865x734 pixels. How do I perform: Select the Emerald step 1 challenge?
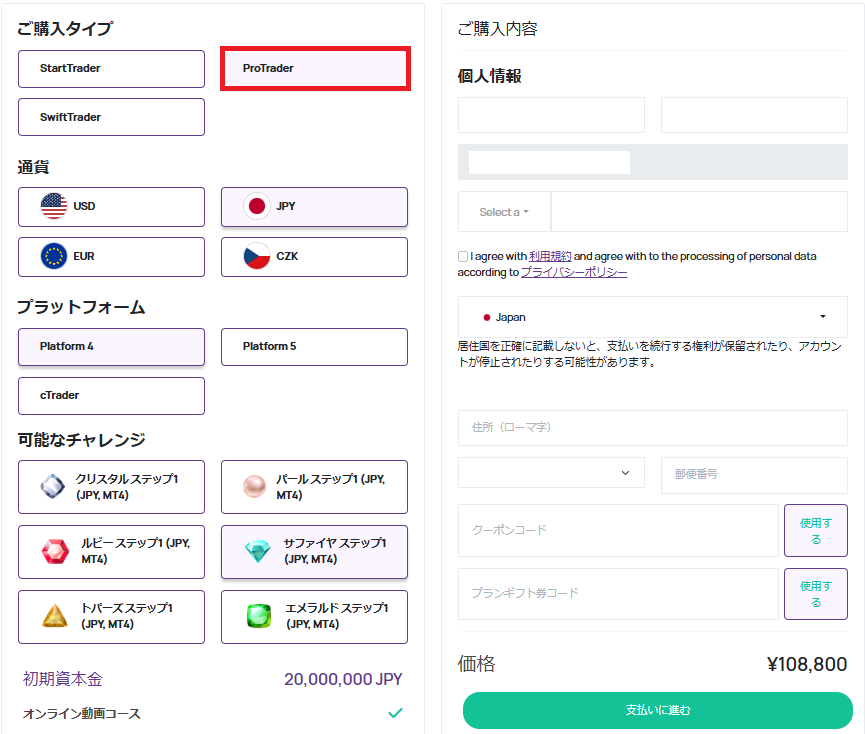(314, 617)
